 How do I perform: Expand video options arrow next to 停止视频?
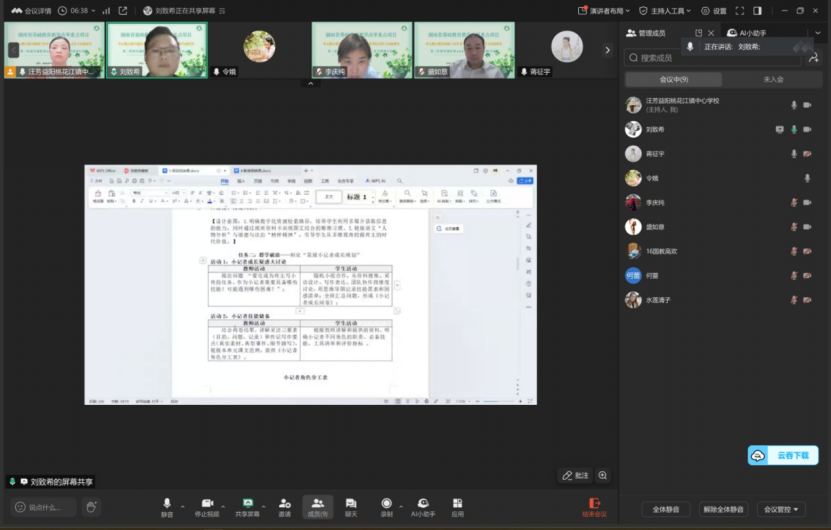point(223,507)
